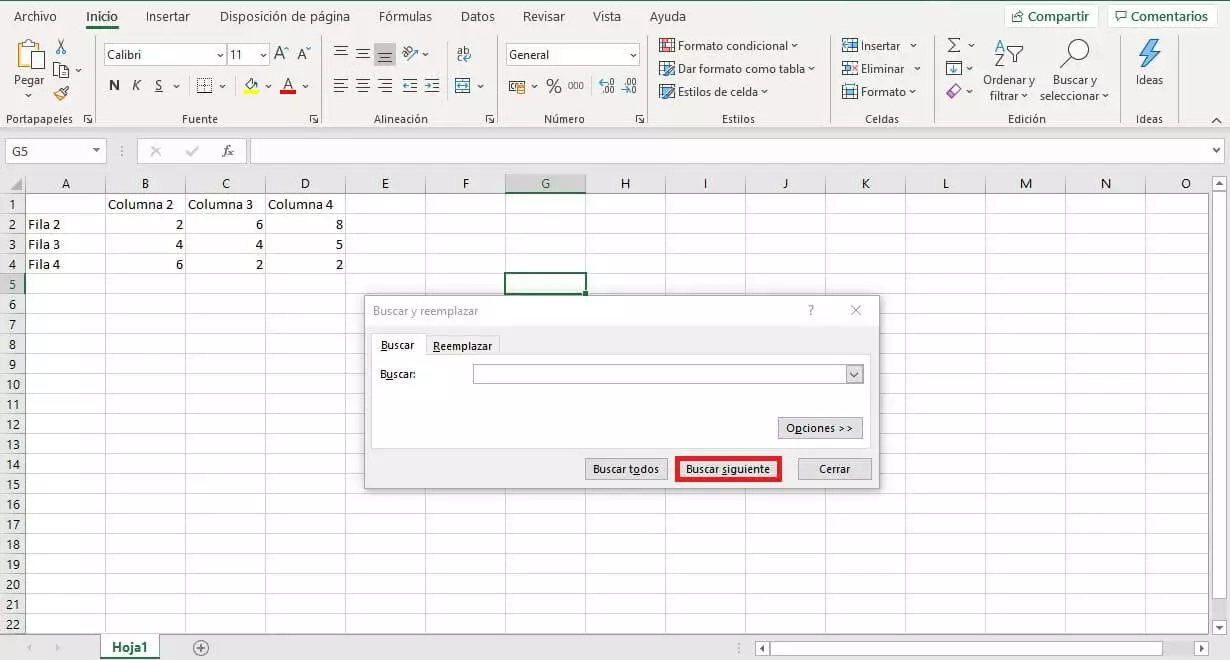Screen dimensions: 1230x660
Task: Expand the General number format dropdown
Action: [633, 55]
